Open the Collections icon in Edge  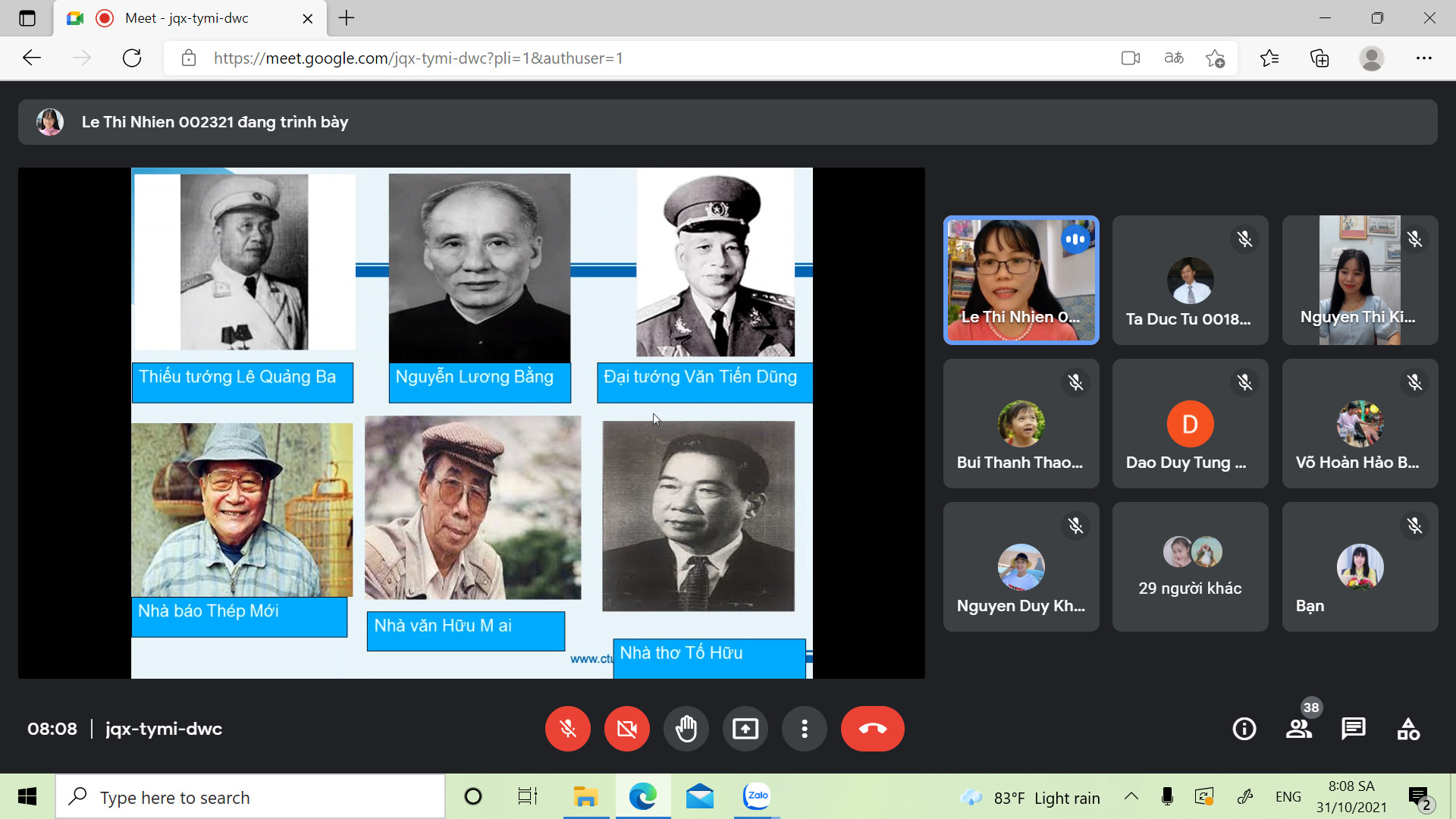click(x=1319, y=58)
